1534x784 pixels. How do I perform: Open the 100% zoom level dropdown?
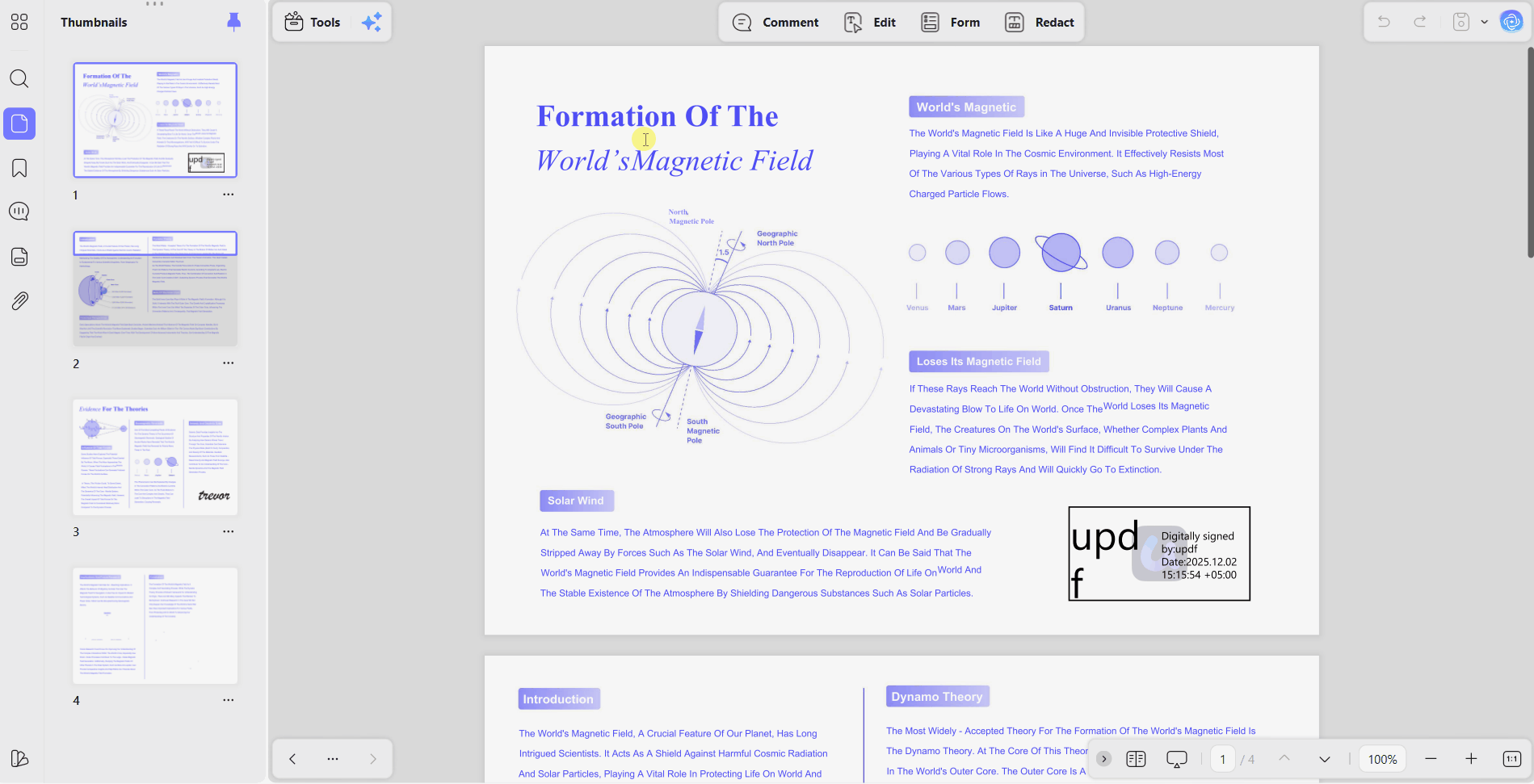pyautogui.click(x=1382, y=759)
